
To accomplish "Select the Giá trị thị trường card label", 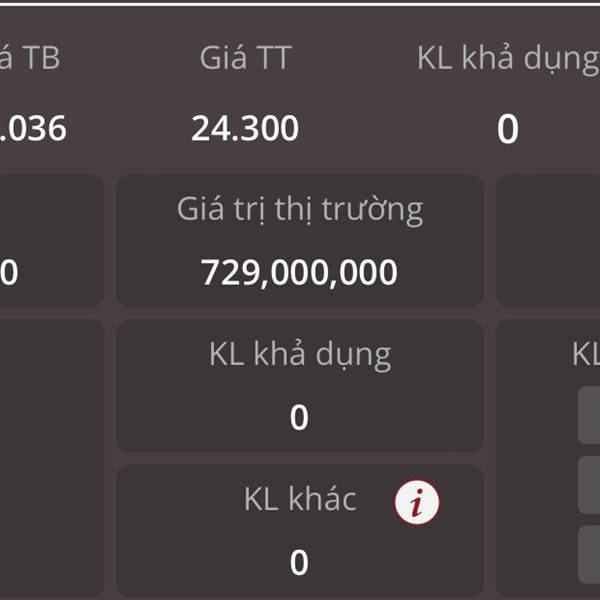I will [x=300, y=210].
